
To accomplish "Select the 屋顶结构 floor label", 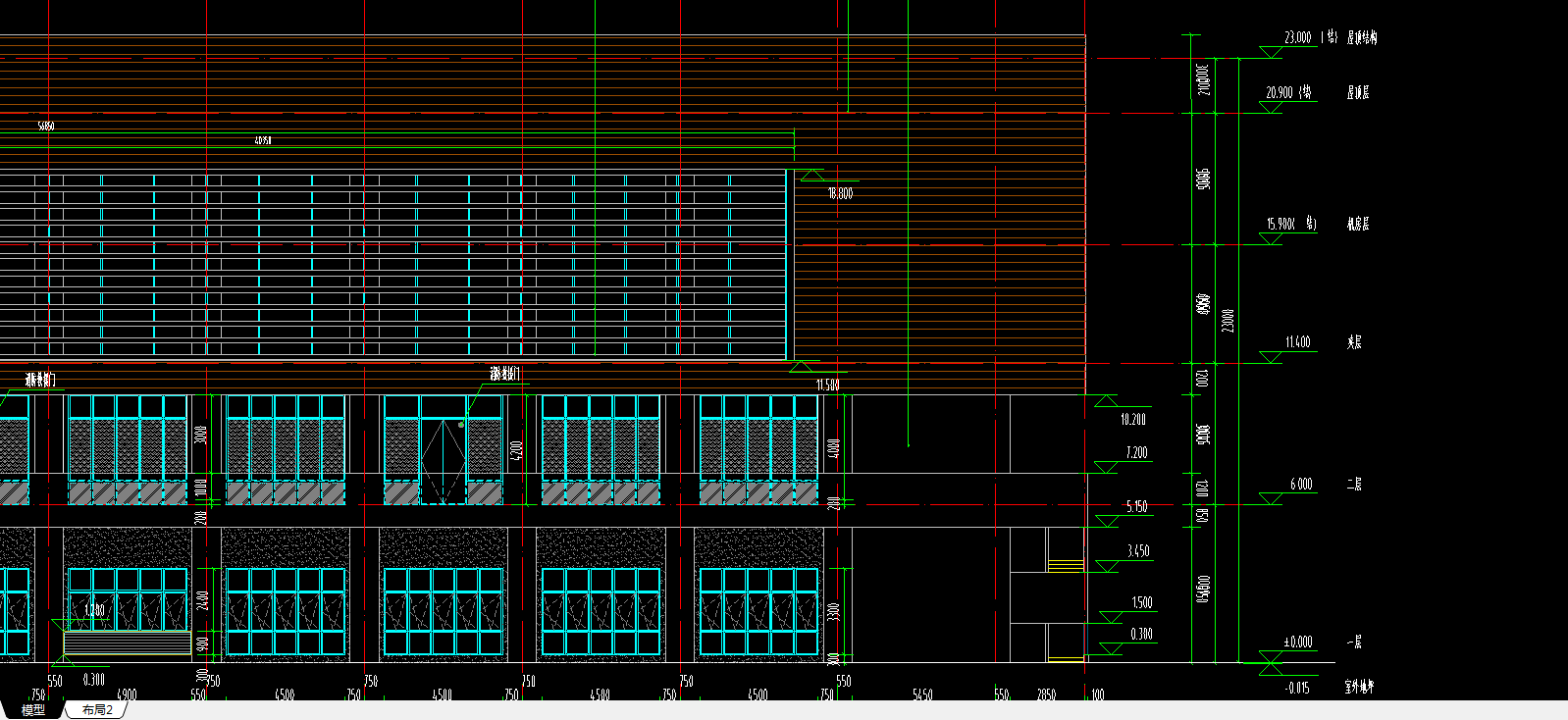I will 1362,37.
